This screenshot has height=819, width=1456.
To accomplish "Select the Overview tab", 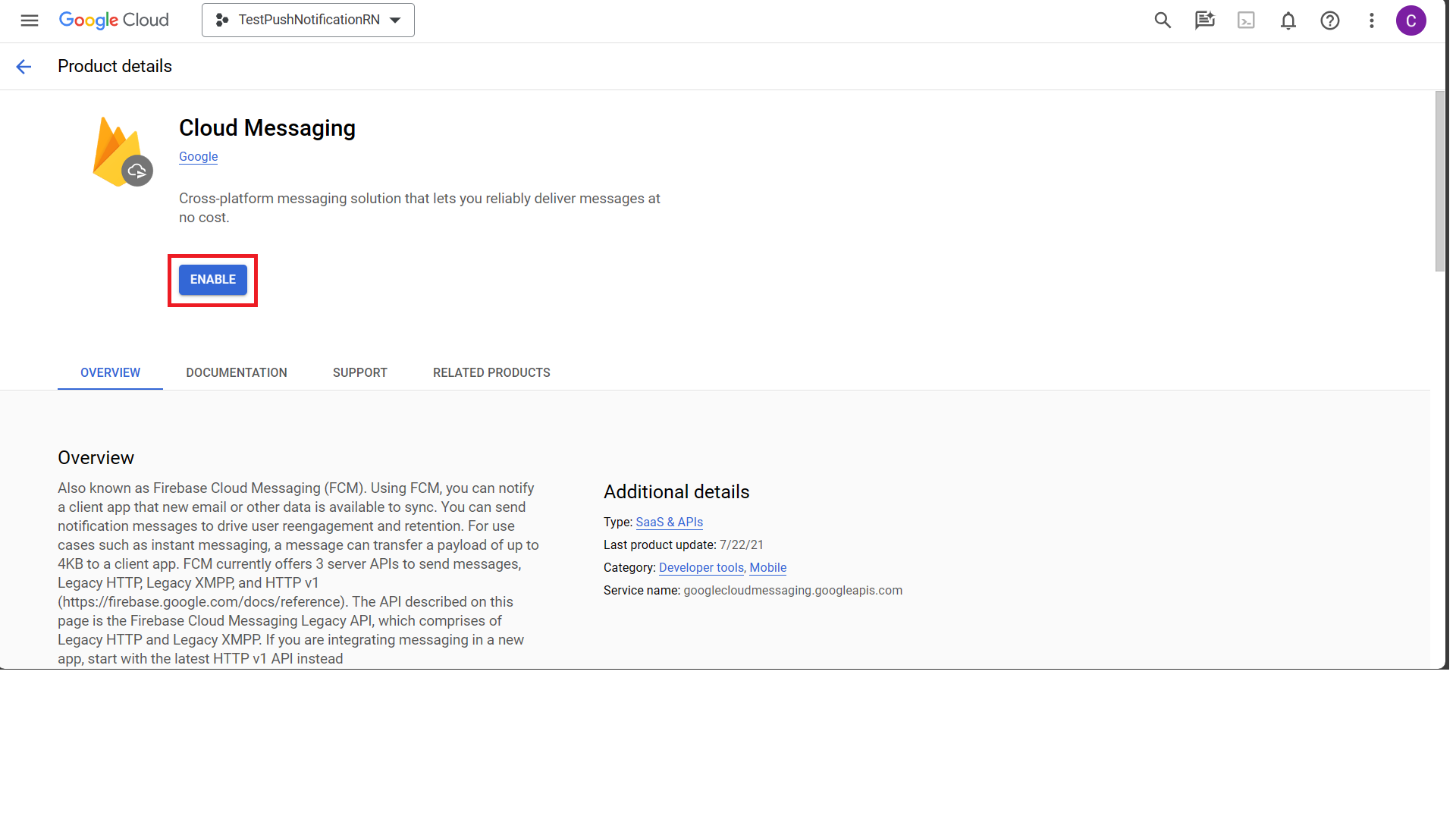I will click(x=111, y=373).
